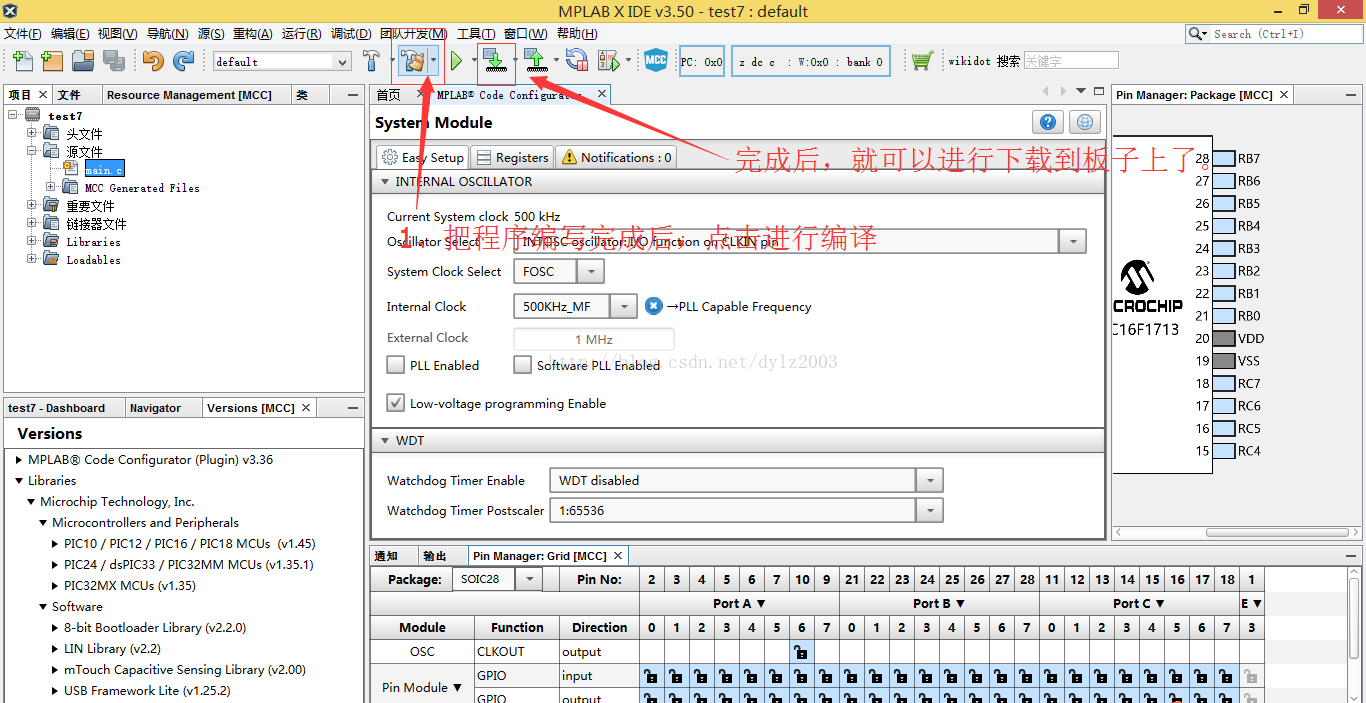1366x703 pixels.
Task: Select main.c in the project tree
Action: point(103,170)
